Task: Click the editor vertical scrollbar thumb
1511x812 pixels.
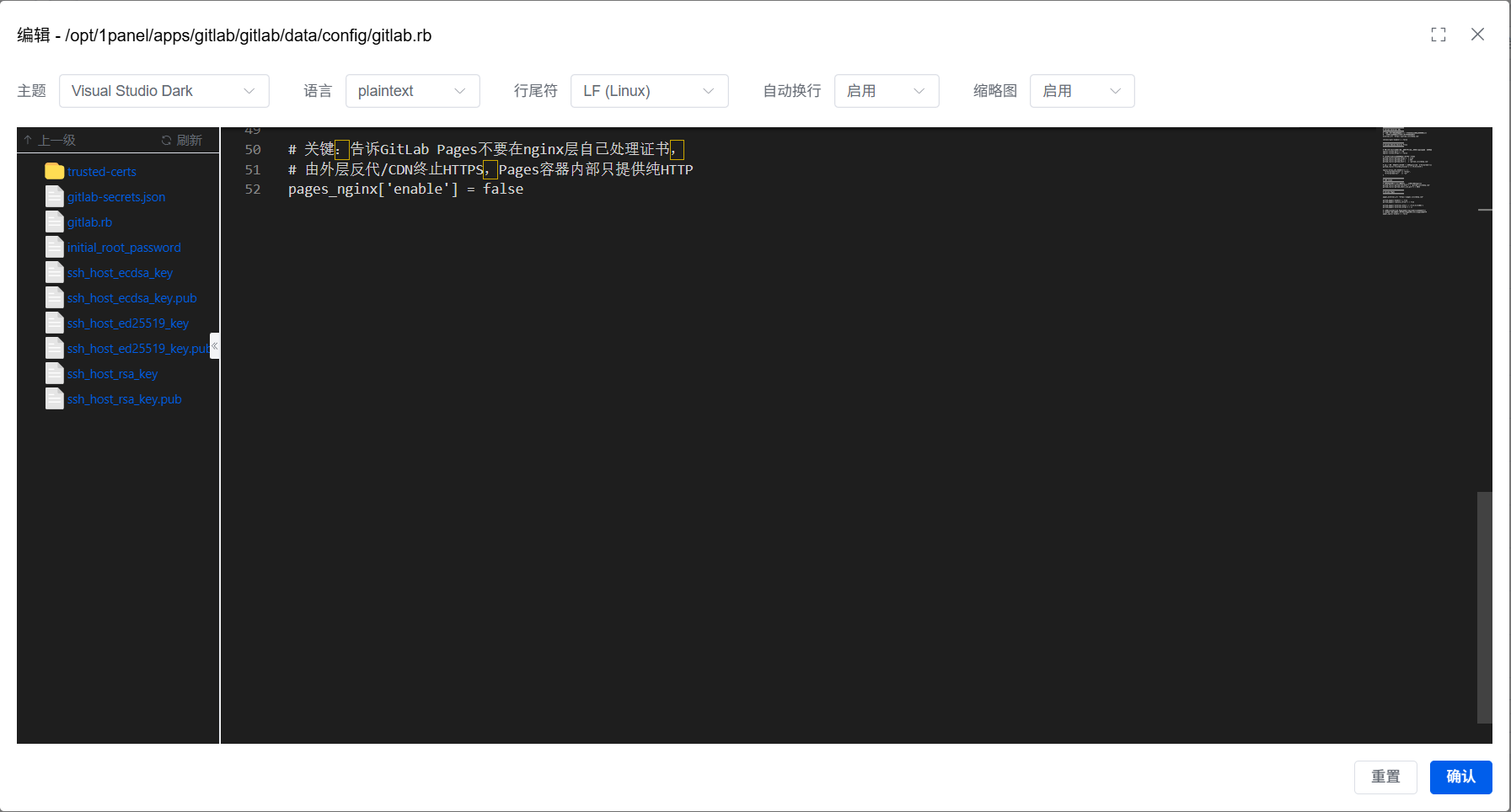Action: click(1485, 607)
